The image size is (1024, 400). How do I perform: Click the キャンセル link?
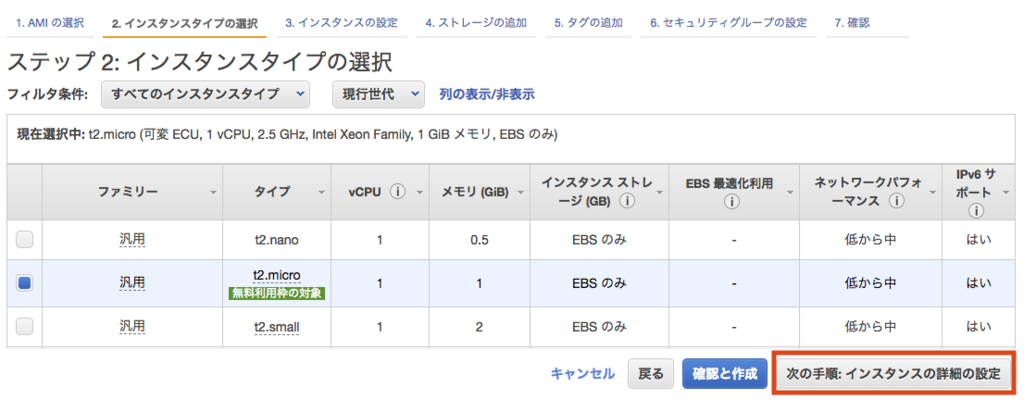(583, 374)
